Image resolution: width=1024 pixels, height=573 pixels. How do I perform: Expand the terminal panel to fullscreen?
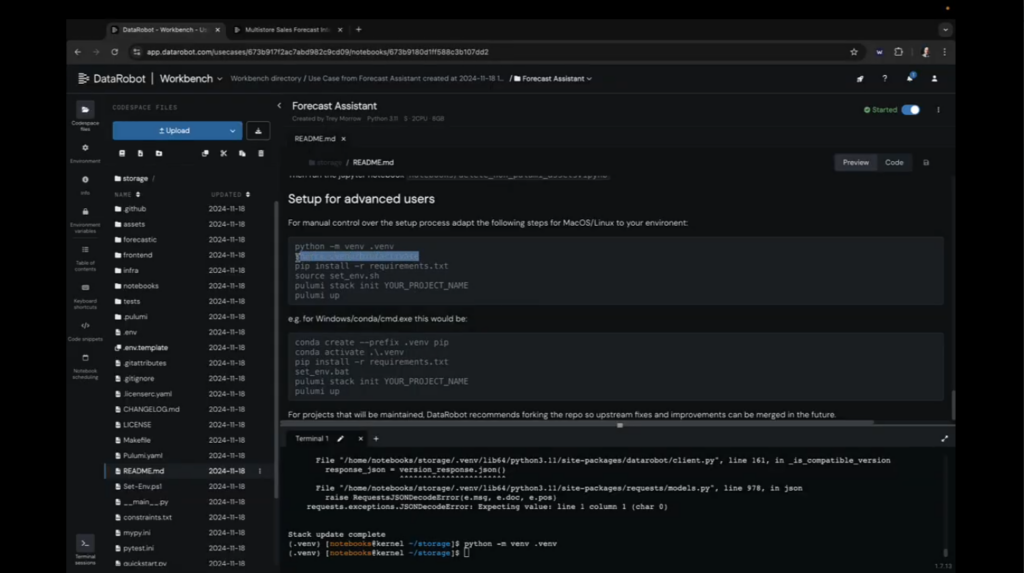click(944, 439)
